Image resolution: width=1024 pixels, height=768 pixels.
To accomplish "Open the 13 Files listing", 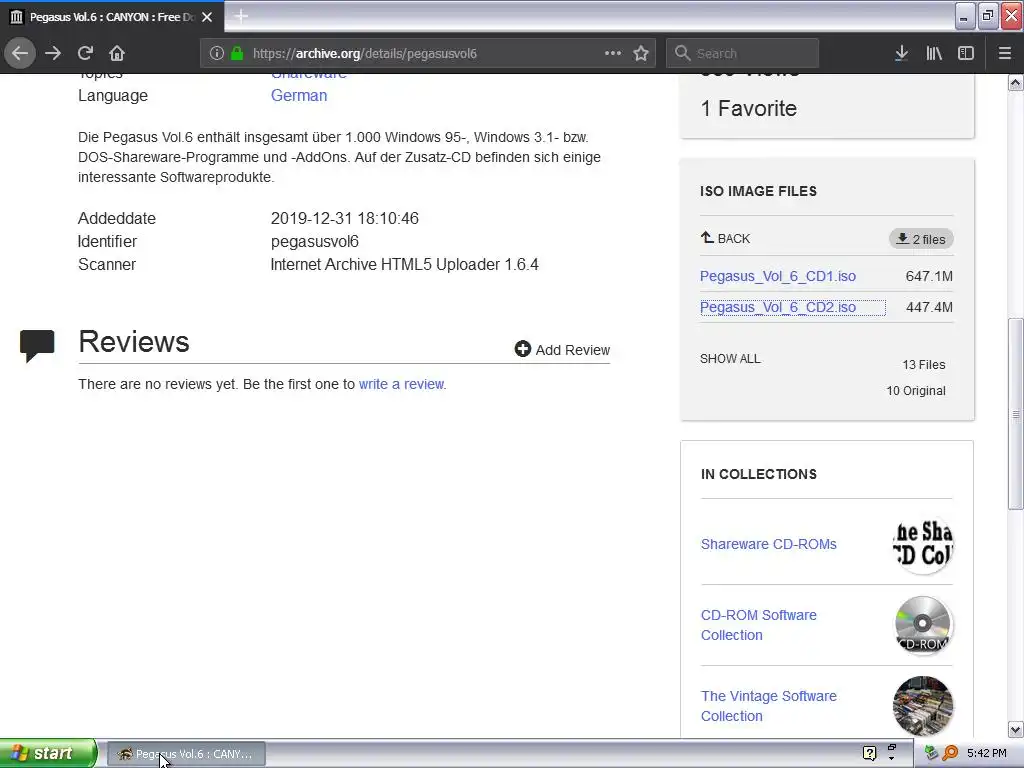I will click(923, 364).
